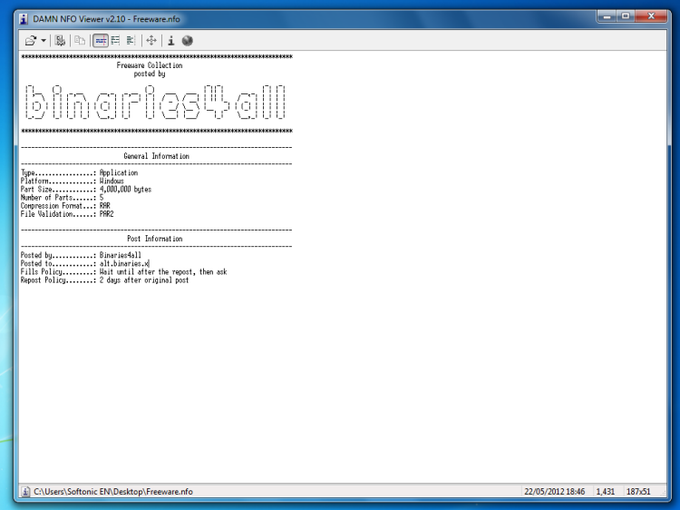
Task: Toggle the highlighted center-align view button
Action: pyautogui.click(x=101, y=41)
